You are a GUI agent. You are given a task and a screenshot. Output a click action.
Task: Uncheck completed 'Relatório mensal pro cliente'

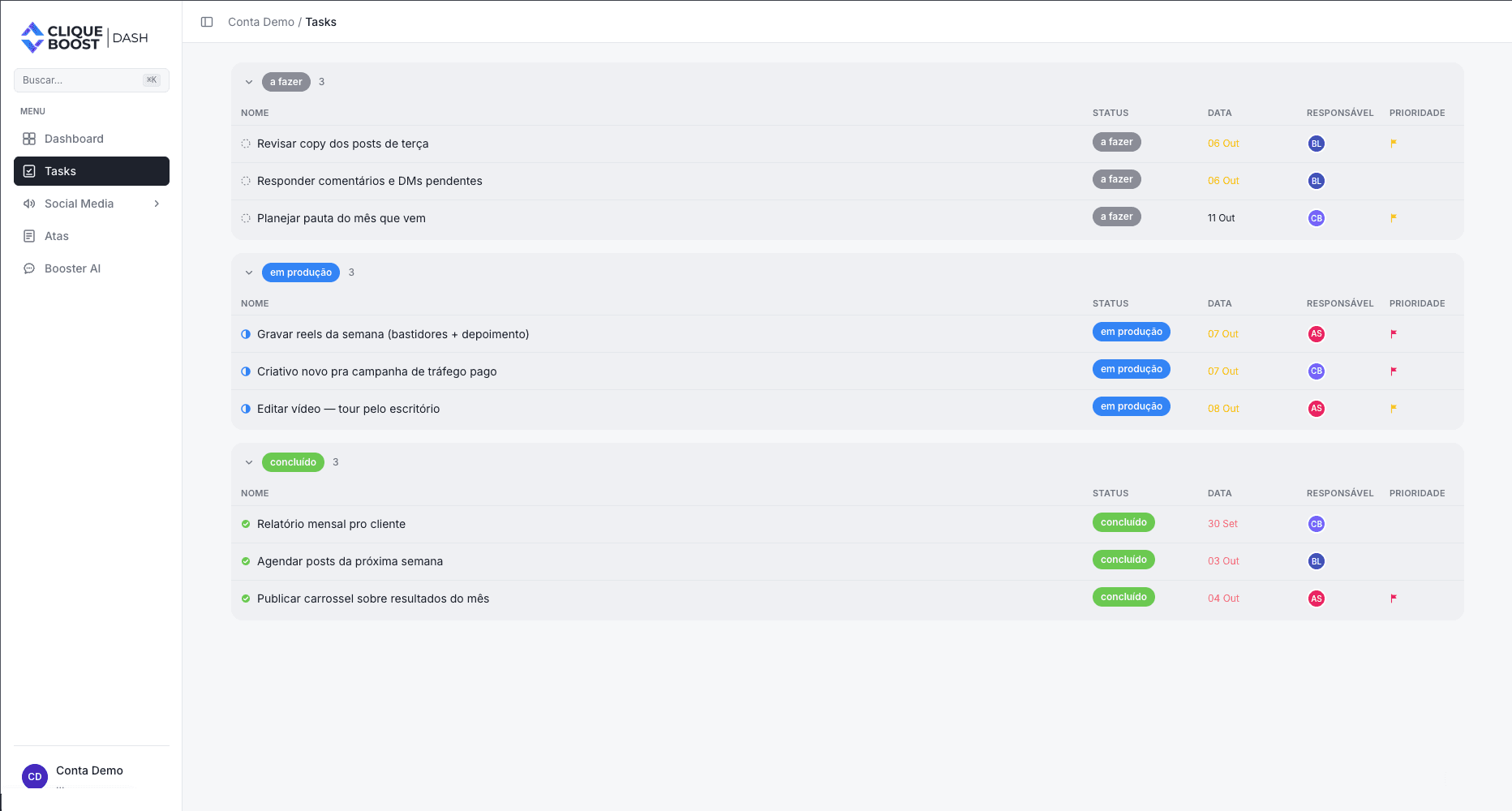click(246, 524)
